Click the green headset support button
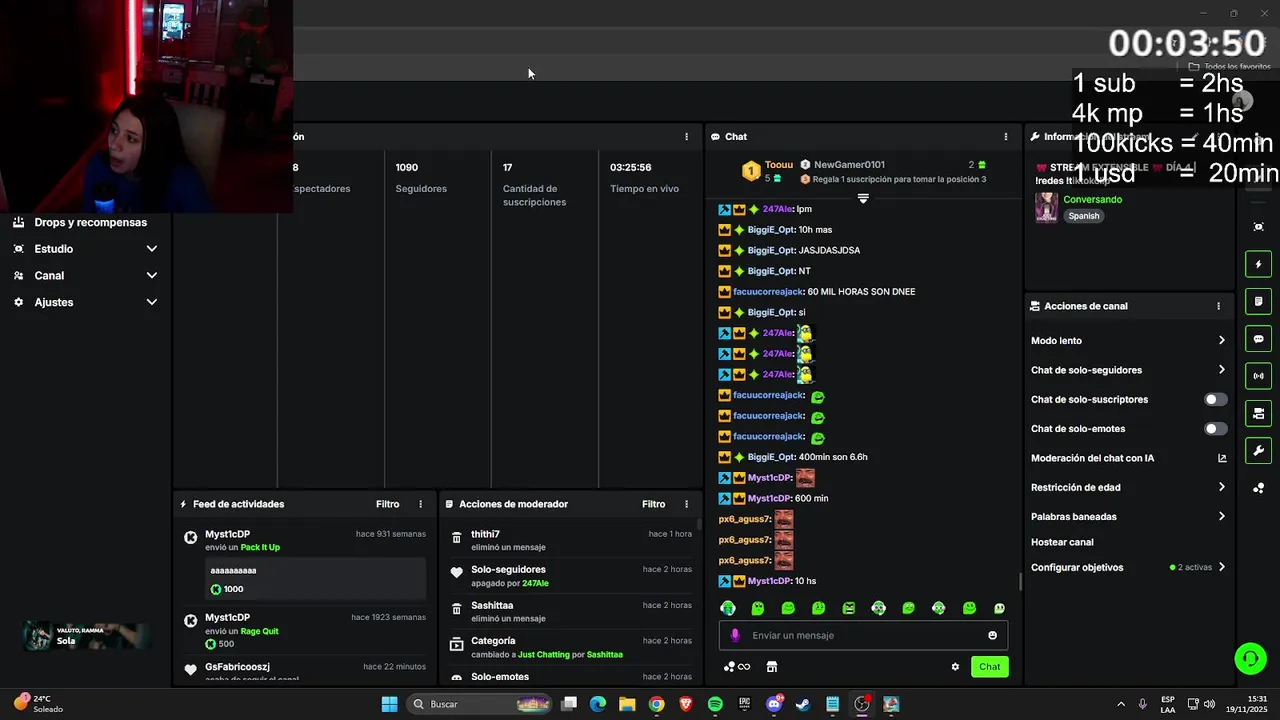The image size is (1280, 720). tap(1250, 658)
